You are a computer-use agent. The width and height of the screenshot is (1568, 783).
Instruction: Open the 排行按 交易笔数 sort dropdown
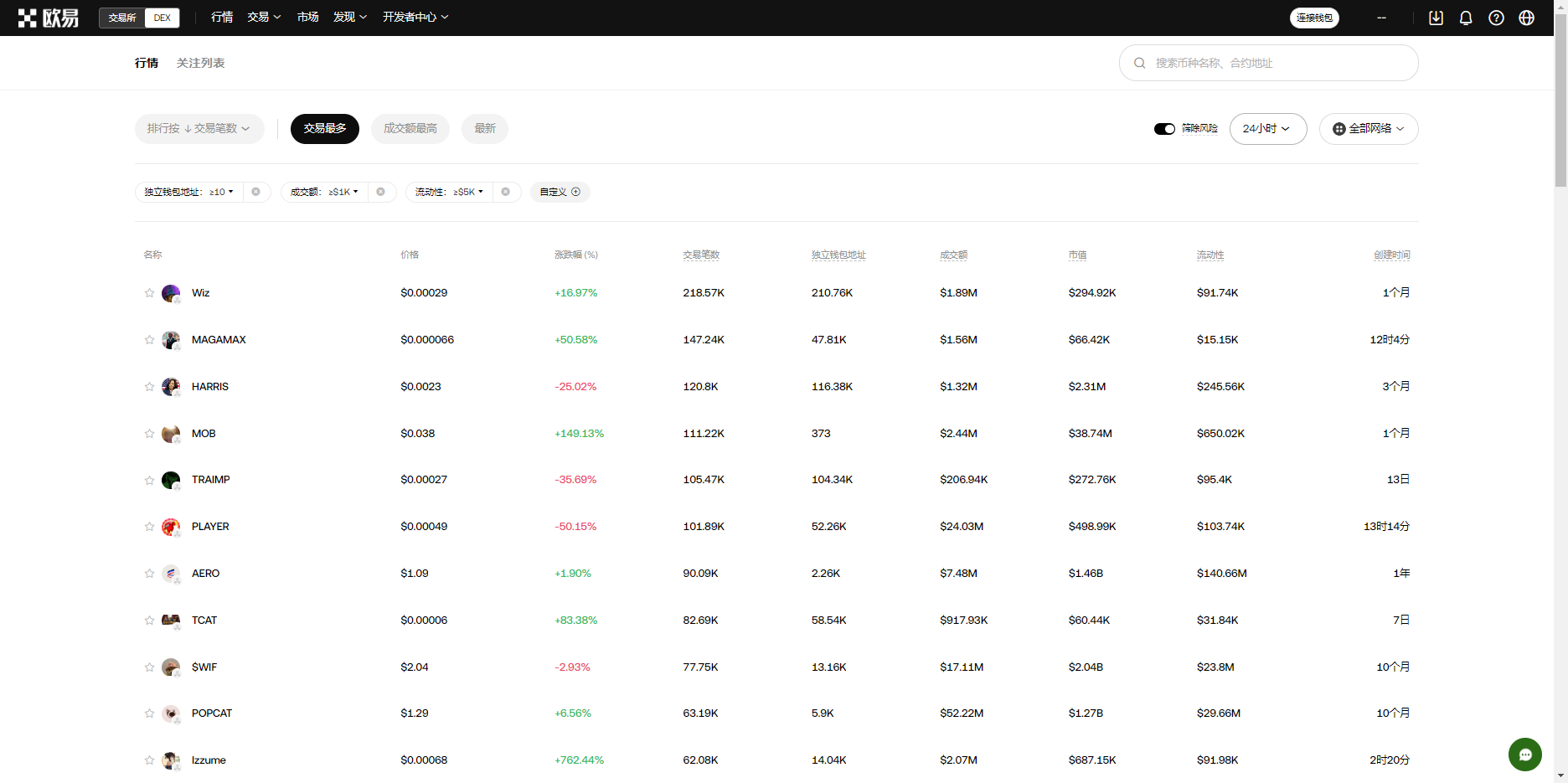pyautogui.click(x=199, y=129)
